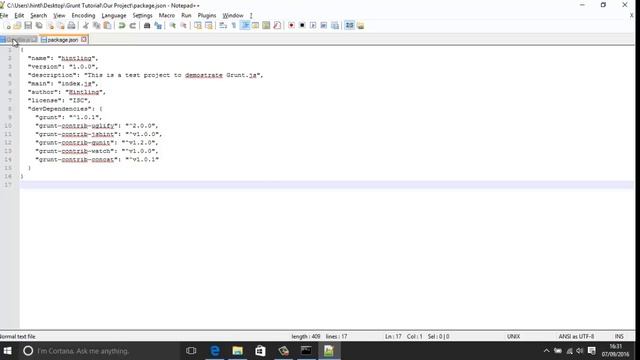Image resolution: width=640 pixels, height=360 pixels.
Task: Open Microsoft Edge from the taskbar
Action: pos(215,351)
